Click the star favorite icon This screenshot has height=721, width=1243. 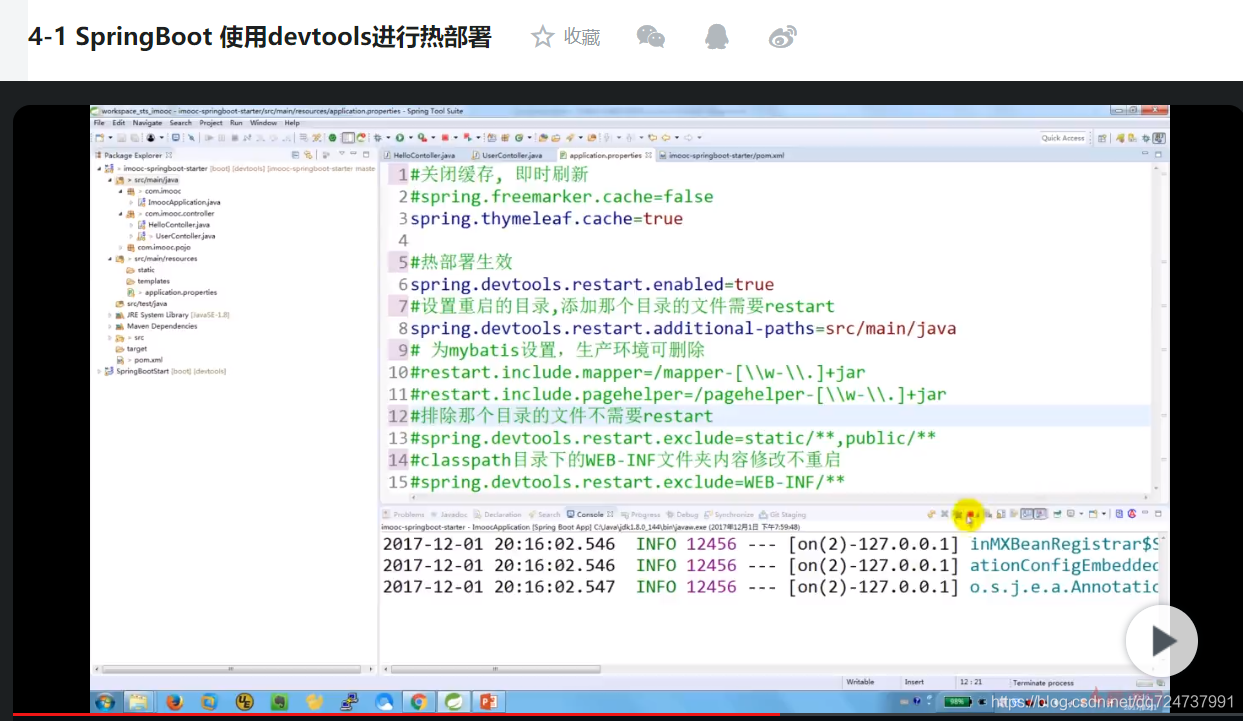[x=543, y=37]
